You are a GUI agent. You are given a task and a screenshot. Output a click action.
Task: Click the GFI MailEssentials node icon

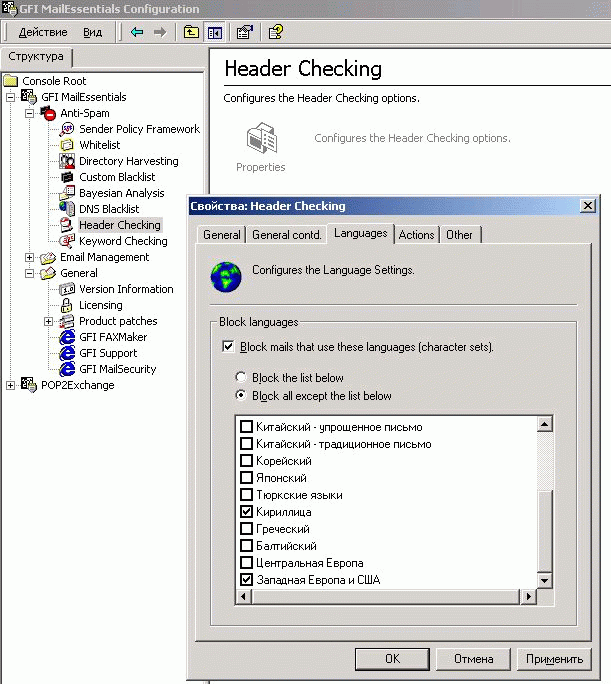point(29,97)
